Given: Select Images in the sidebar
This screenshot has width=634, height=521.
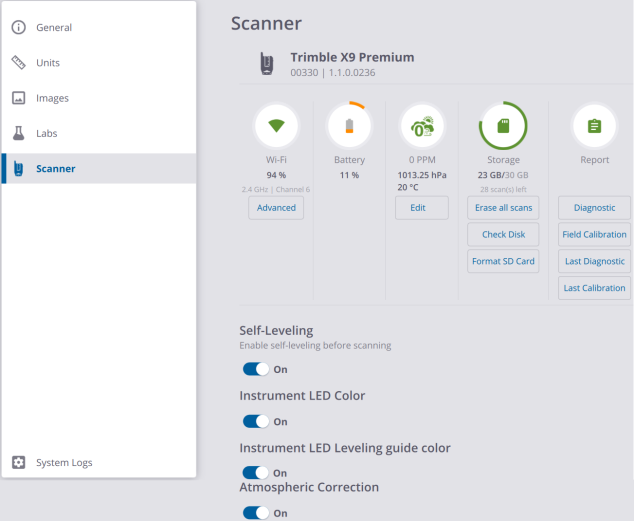Looking at the screenshot, I should pyautogui.click(x=52, y=98).
